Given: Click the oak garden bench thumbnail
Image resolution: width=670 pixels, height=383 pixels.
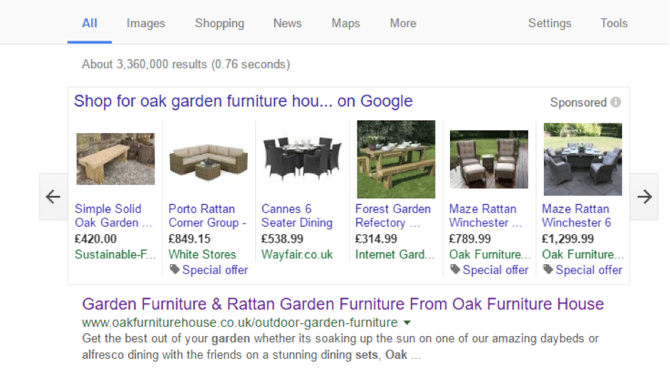Looking at the screenshot, I should tap(115, 159).
